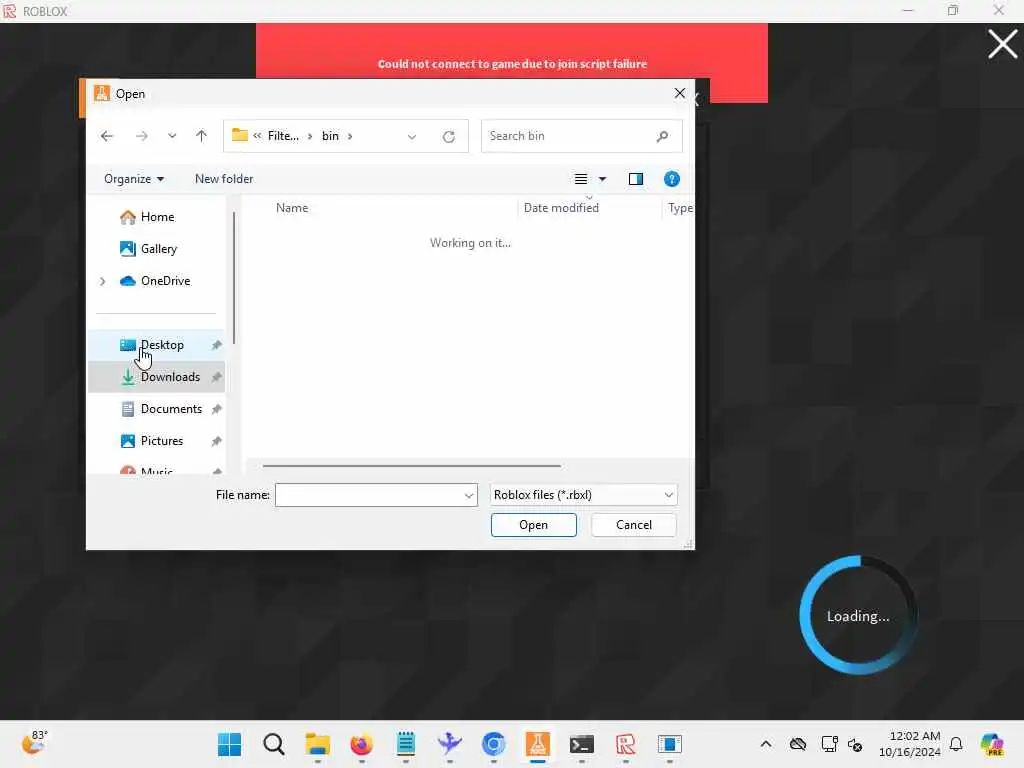Click the file list horizontal scrollbar
Viewport: 1024px width, 768px height.
(x=411, y=466)
